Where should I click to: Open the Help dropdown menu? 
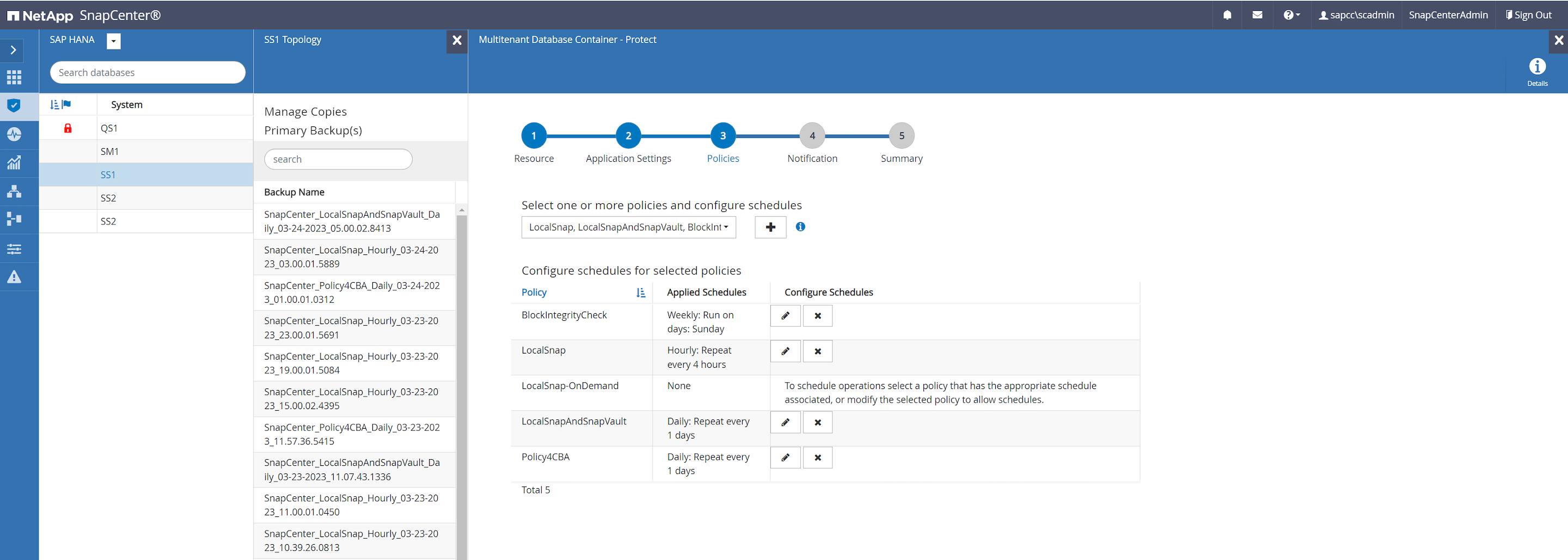(1291, 15)
